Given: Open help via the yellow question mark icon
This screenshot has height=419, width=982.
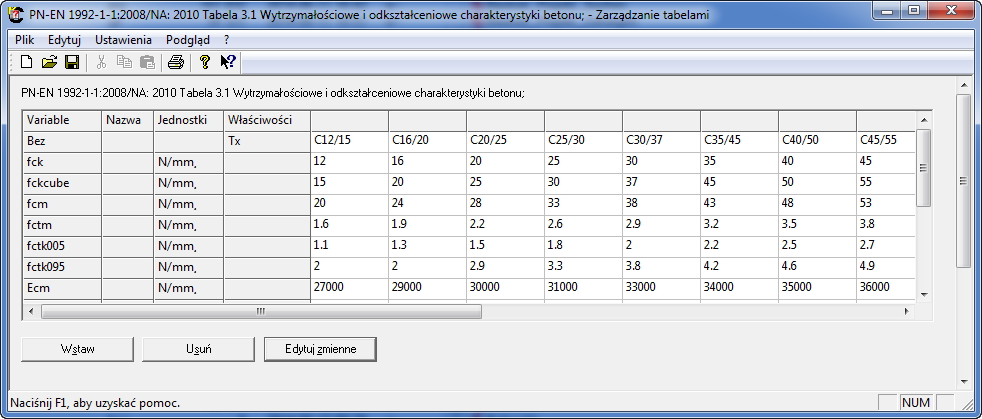Looking at the screenshot, I should (204, 62).
